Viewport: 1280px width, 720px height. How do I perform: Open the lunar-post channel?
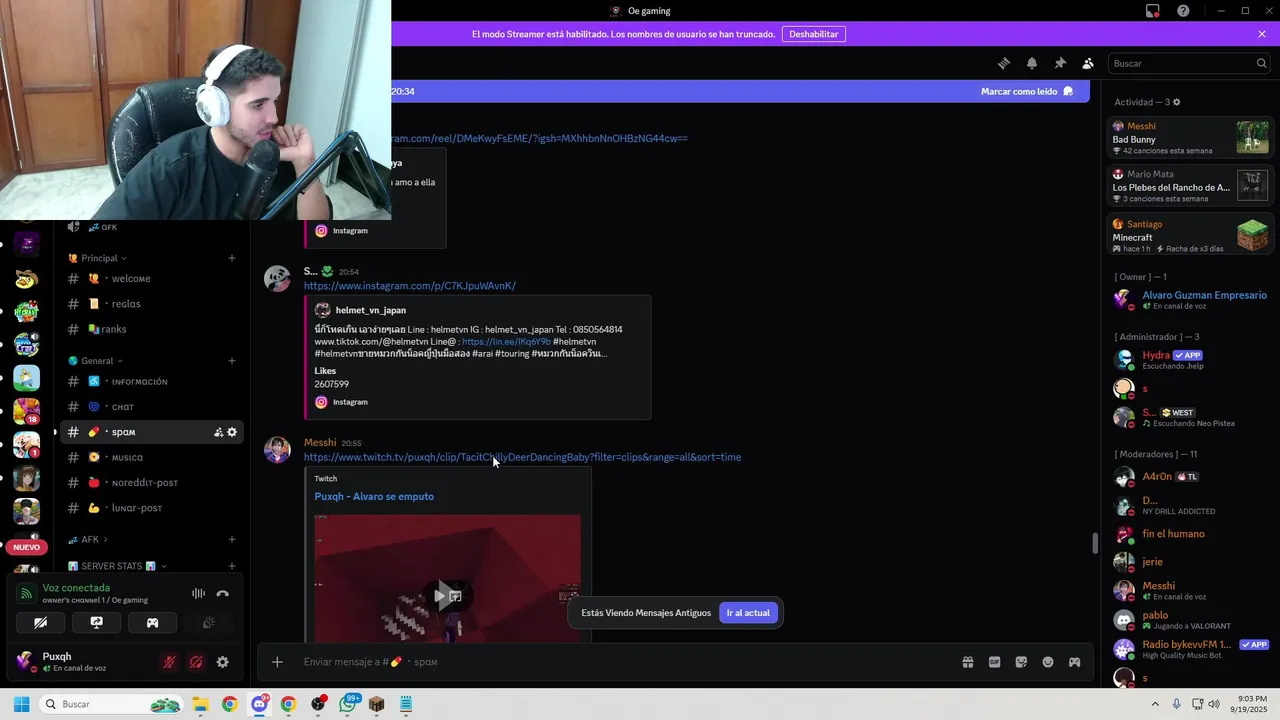tap(152, 508)
